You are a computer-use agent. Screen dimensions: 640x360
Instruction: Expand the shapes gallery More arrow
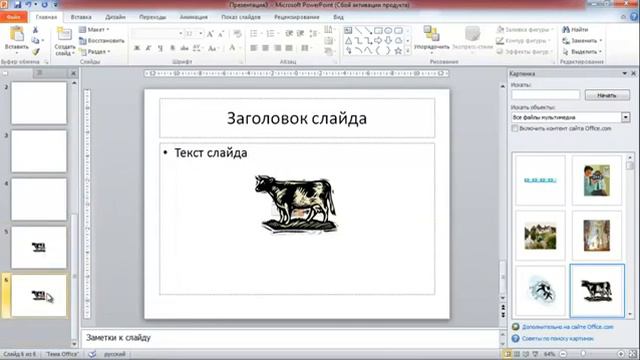tap(407, 51)
